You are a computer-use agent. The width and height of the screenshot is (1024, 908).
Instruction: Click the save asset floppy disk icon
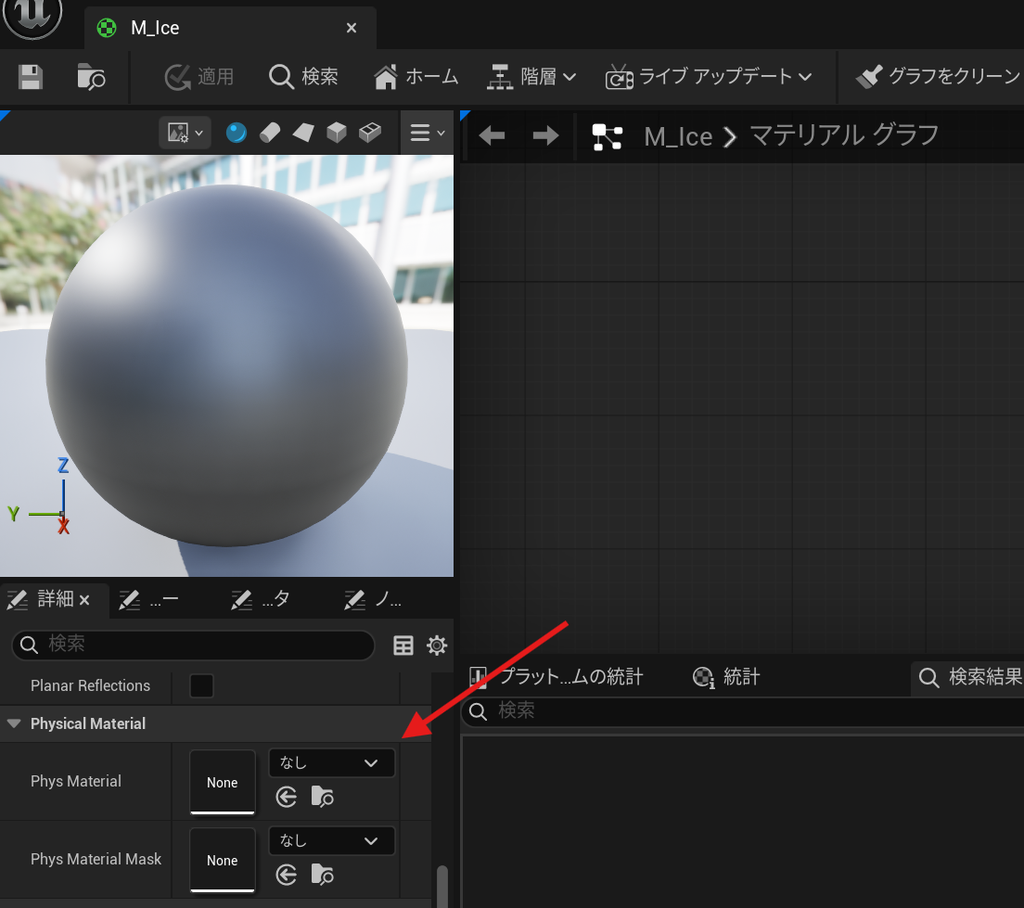[x=30, y=77]
